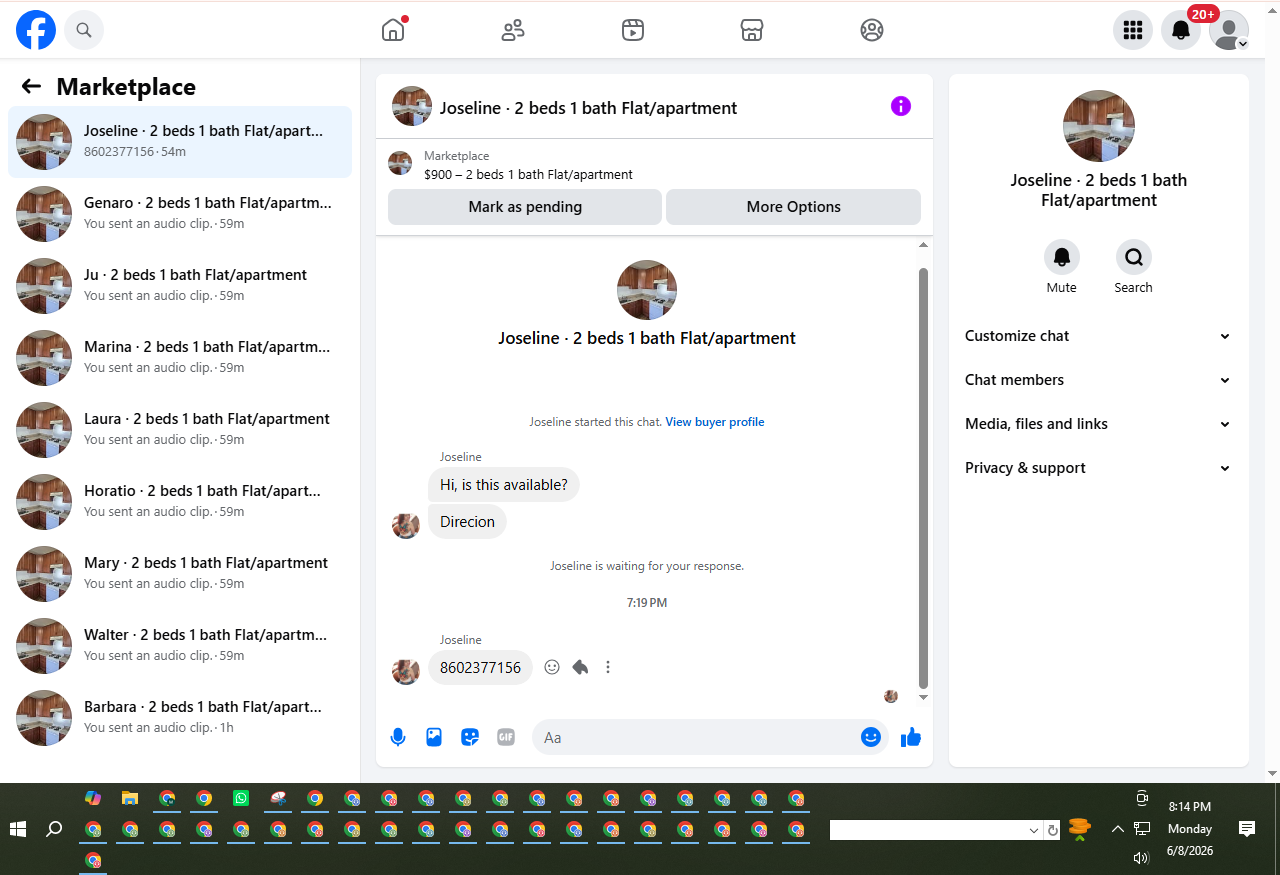Expand Media, files and links section
Viewport: 1280px width, 875px height.
[1098, 424]
